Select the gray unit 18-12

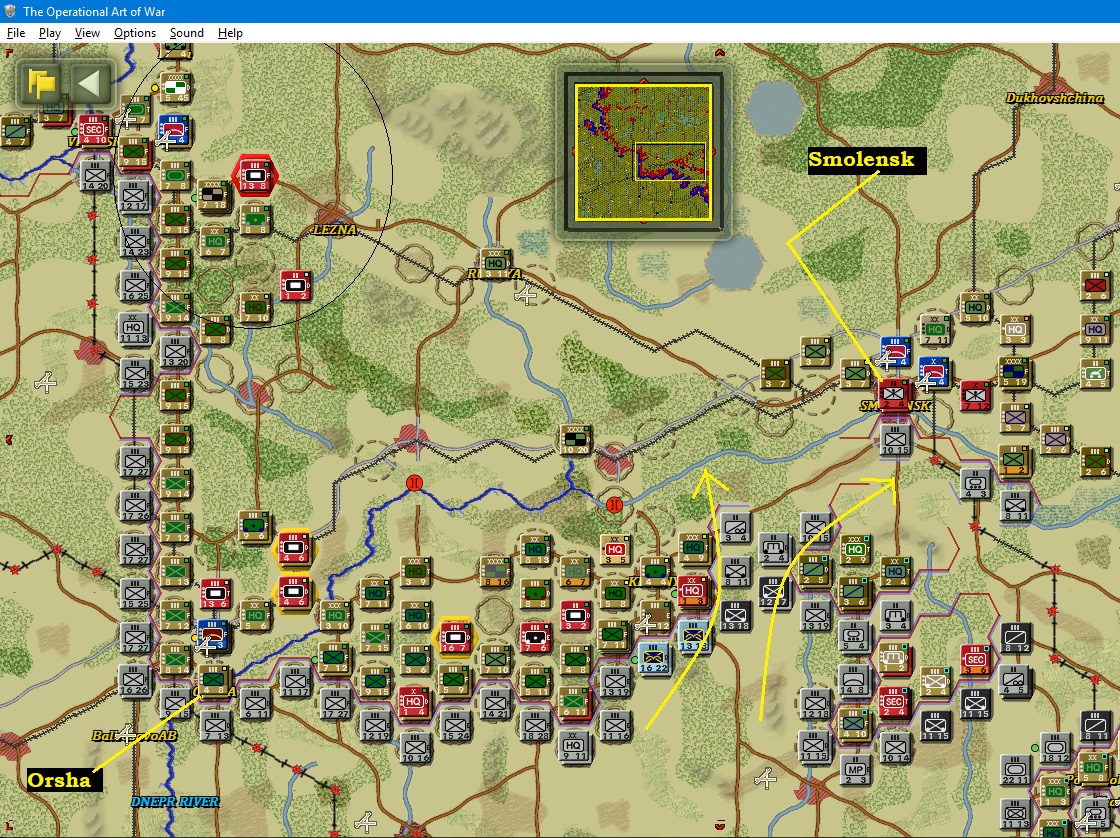[1055, 747]
